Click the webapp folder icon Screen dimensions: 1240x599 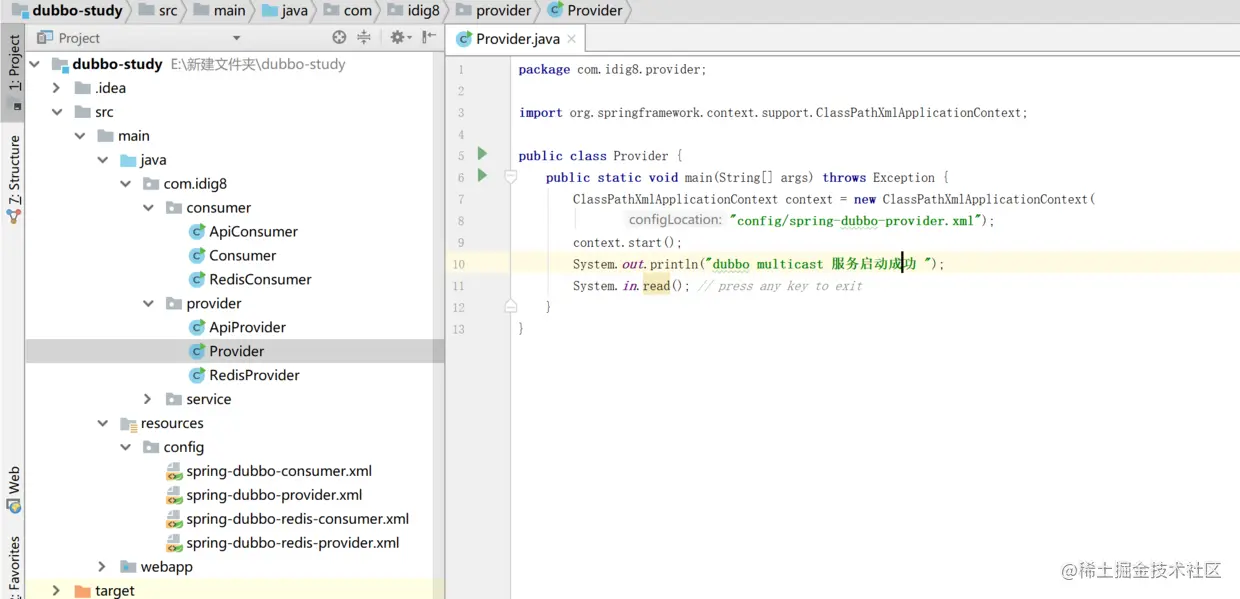pyautogui.click(x=128, y=567)
